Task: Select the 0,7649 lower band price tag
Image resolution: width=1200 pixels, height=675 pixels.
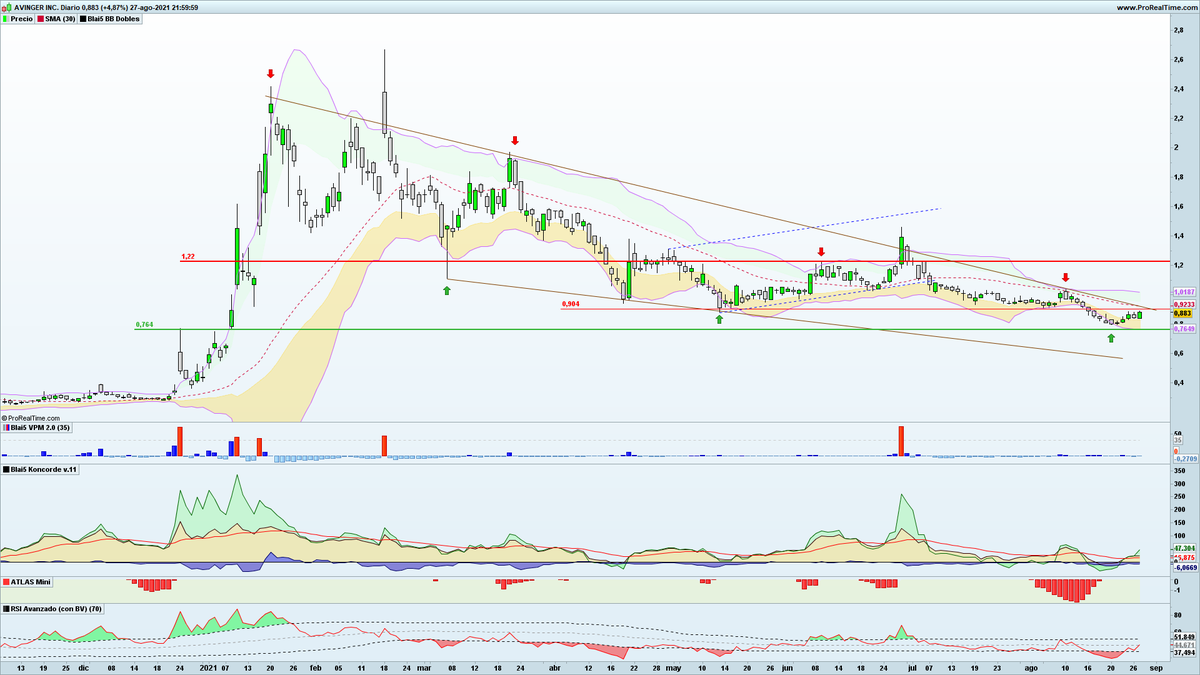Action: [x=1183, y=328]
